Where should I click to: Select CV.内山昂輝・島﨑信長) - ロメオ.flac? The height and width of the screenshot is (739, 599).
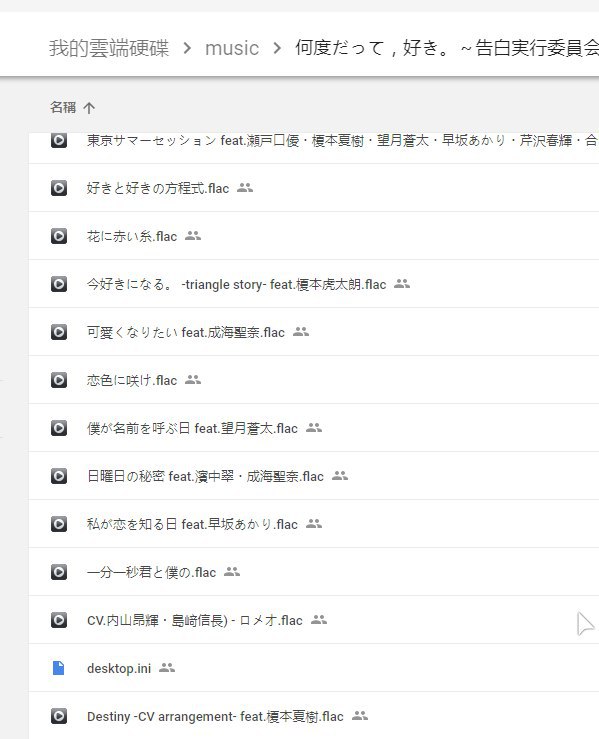click(x=313, y=620)
